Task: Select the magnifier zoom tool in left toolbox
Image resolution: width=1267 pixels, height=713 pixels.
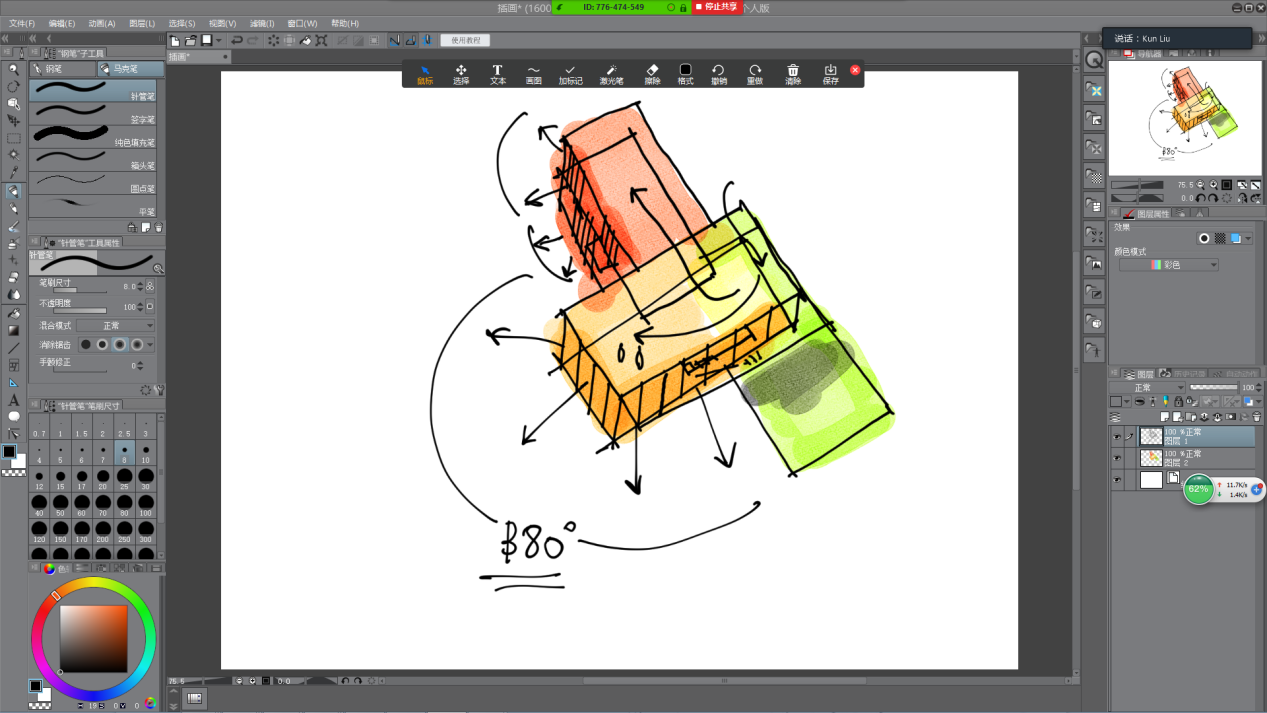Action: (x=14, y=69)
